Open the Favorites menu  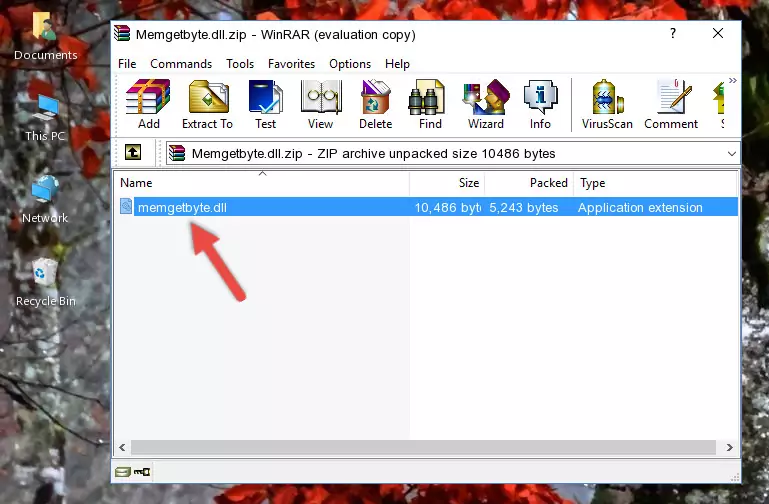point(291,64)
